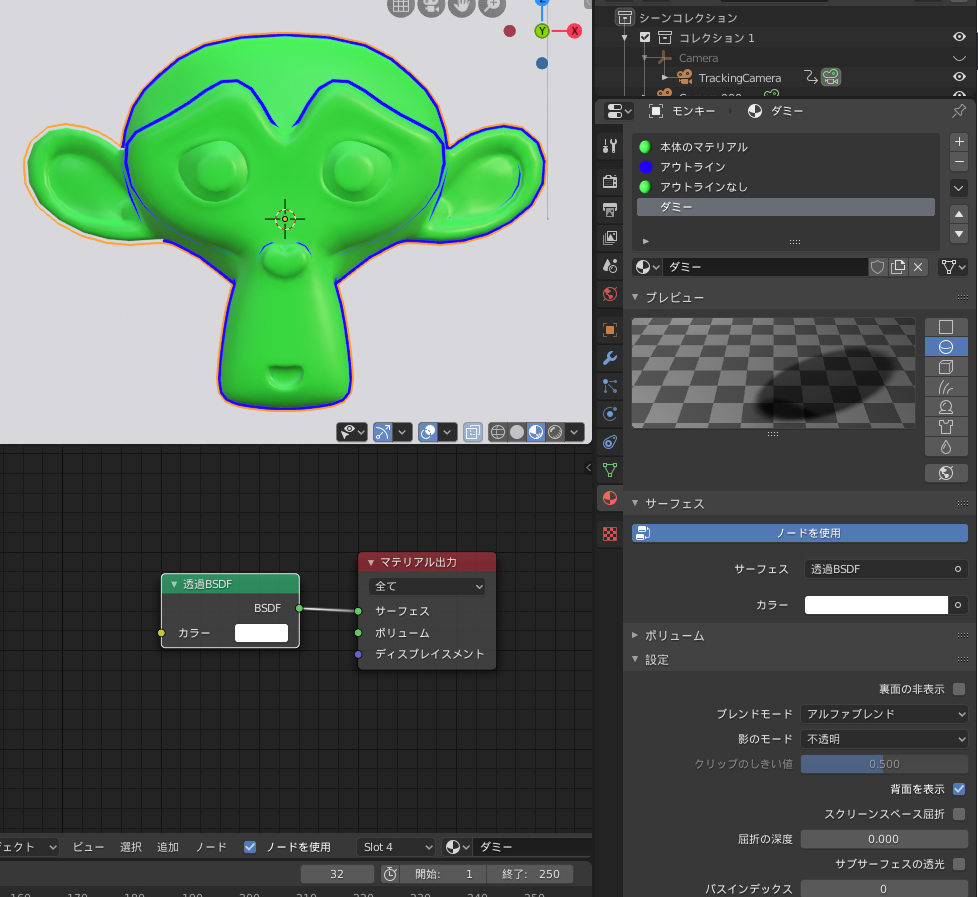Toggle world lighting in material preview
The height and width of the screenshot is (897, 978).
[946, 473]
